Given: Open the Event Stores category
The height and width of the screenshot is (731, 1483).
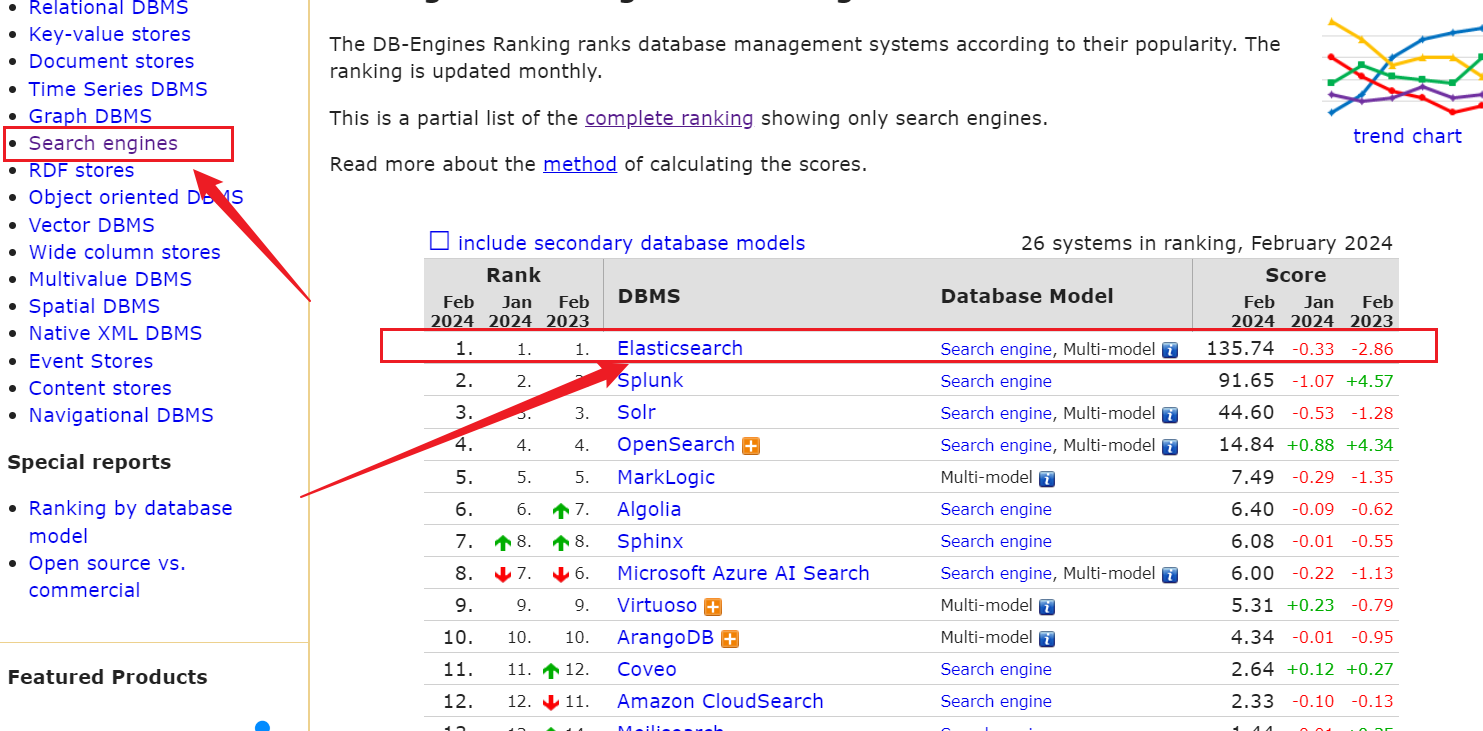Looking at the screenshot, I should pos(91,361).
